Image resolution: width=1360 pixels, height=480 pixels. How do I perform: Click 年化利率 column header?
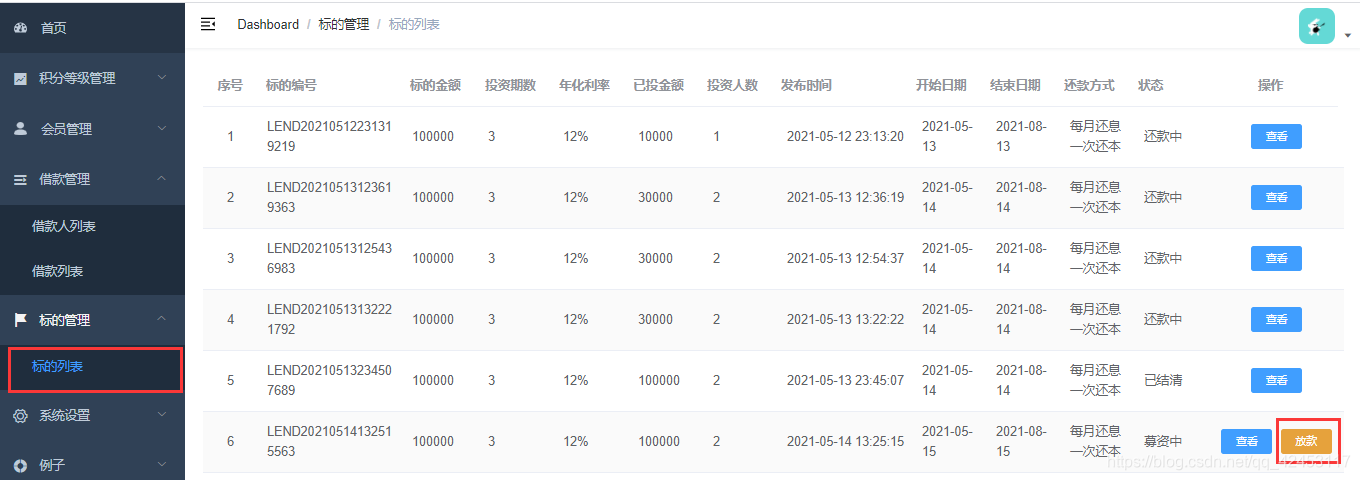coord(584,85)
